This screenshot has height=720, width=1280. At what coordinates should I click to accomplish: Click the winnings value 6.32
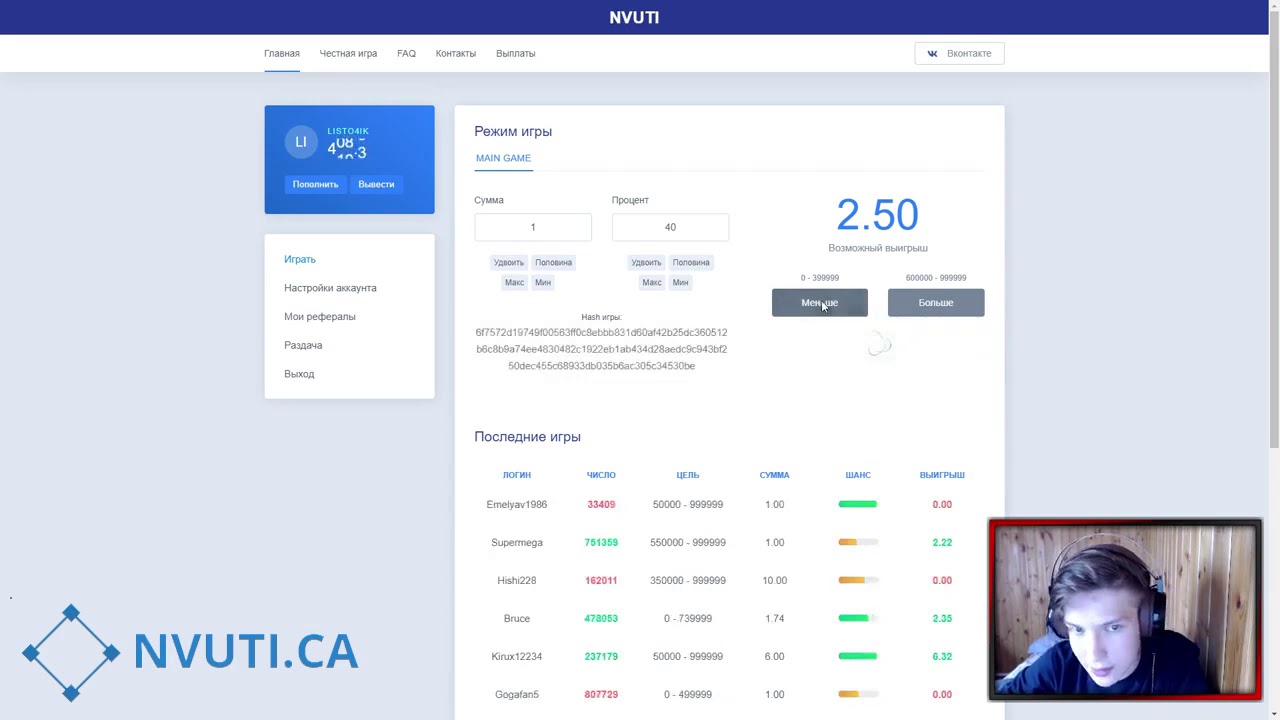point(942,657)
